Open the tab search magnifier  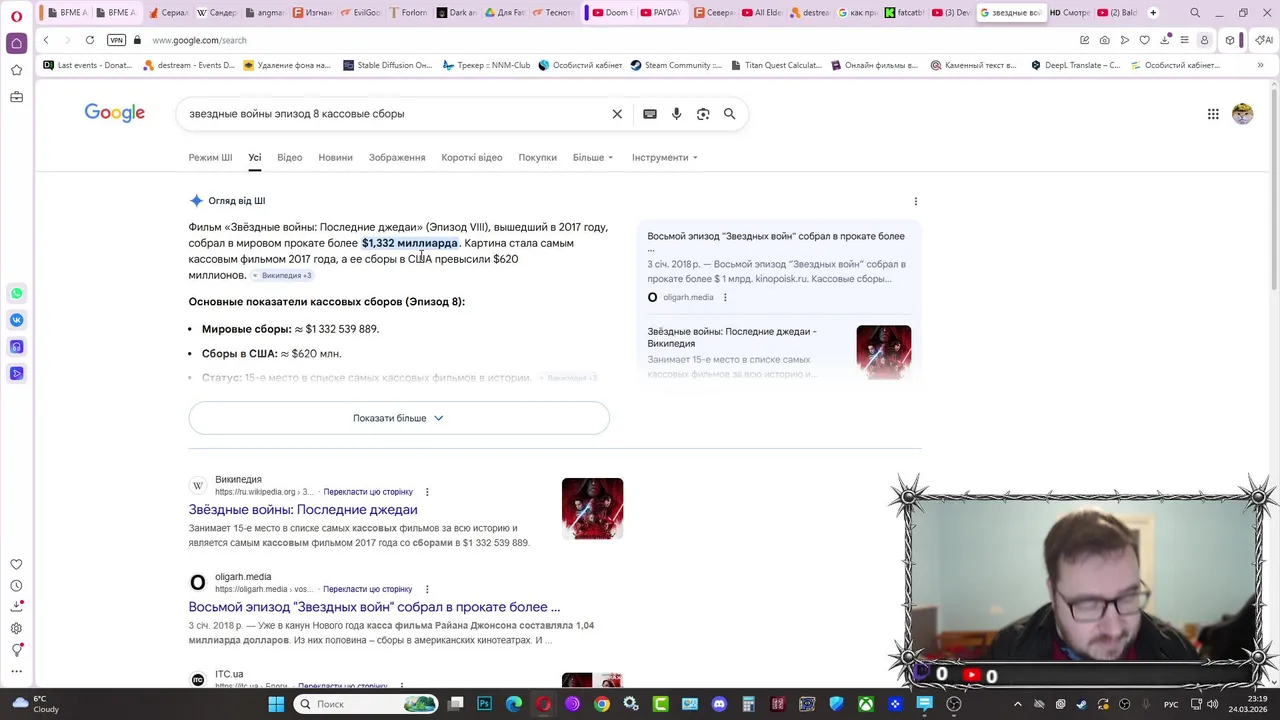(1195, 13)
